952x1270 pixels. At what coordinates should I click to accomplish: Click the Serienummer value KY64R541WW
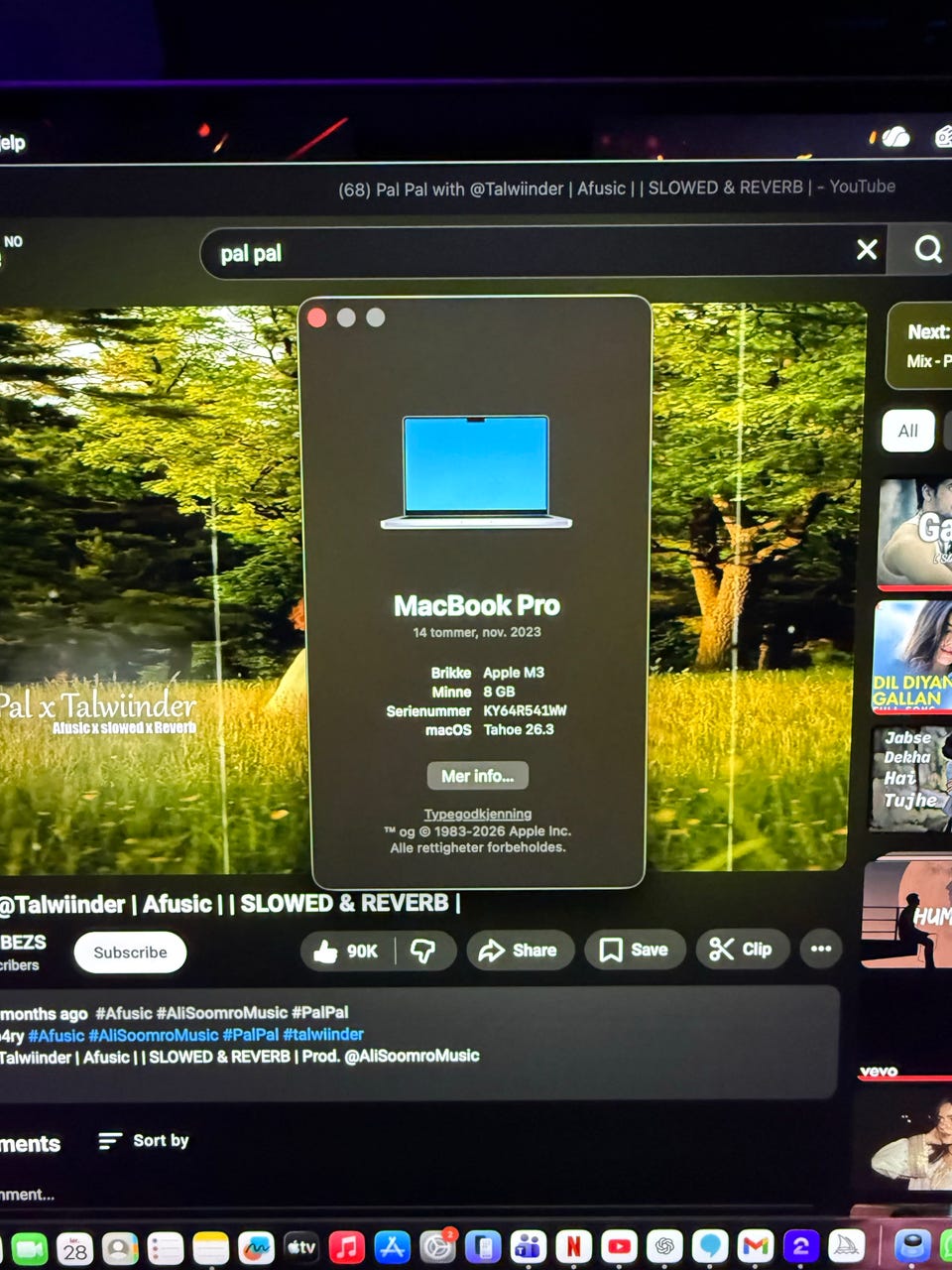(525, 710)
